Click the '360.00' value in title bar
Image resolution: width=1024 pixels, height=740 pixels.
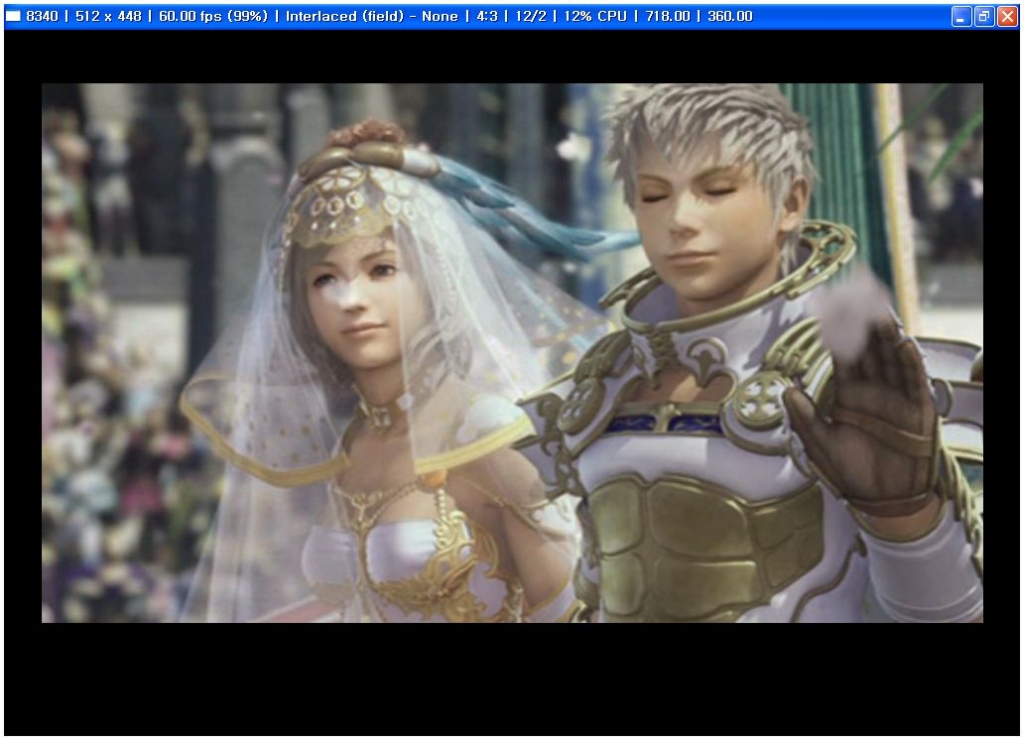(730, 16)
